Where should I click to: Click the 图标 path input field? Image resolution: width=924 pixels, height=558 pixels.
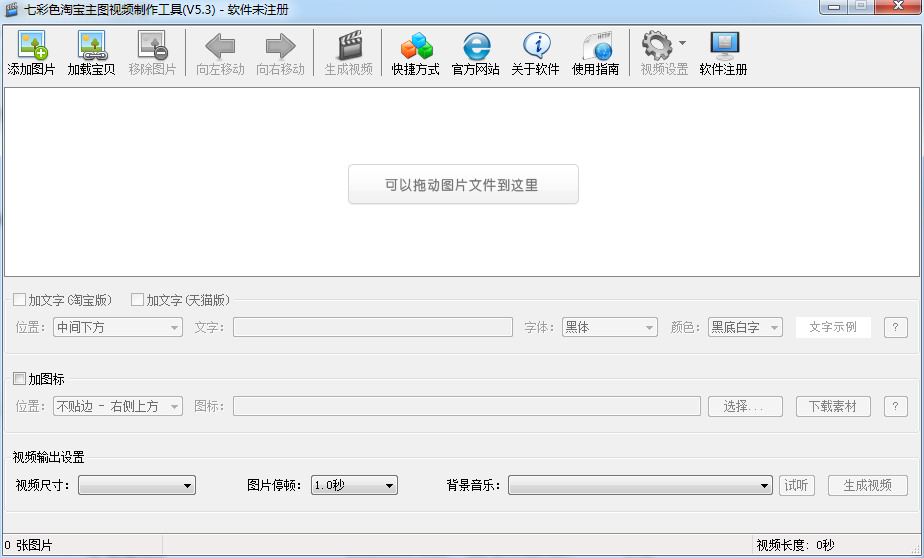[x=467, y=406]
